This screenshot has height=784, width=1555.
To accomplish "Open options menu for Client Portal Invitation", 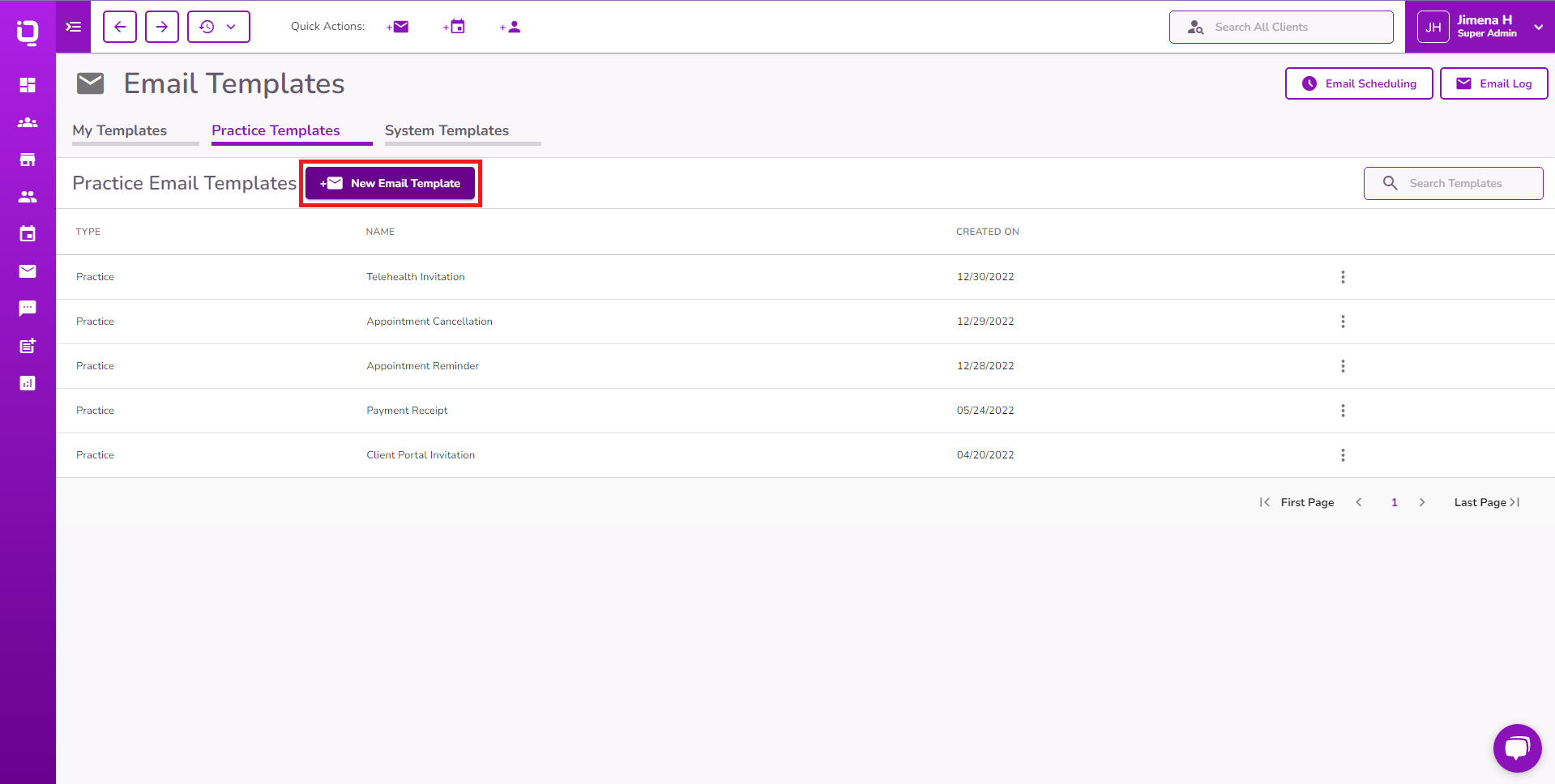I will click(1343, 455).
